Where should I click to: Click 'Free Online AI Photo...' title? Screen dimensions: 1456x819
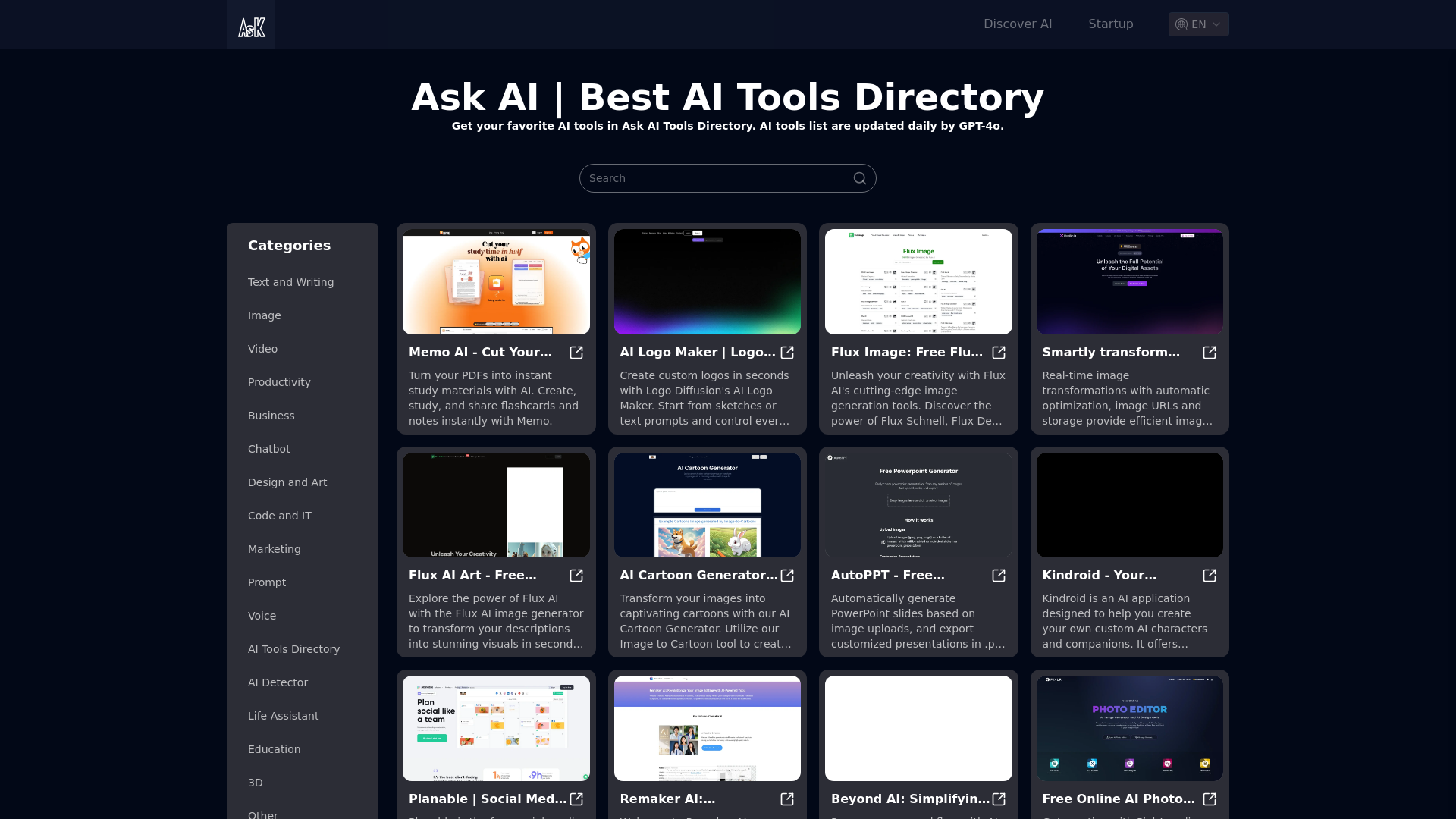pyautogui.click(x=1119, y=799)
